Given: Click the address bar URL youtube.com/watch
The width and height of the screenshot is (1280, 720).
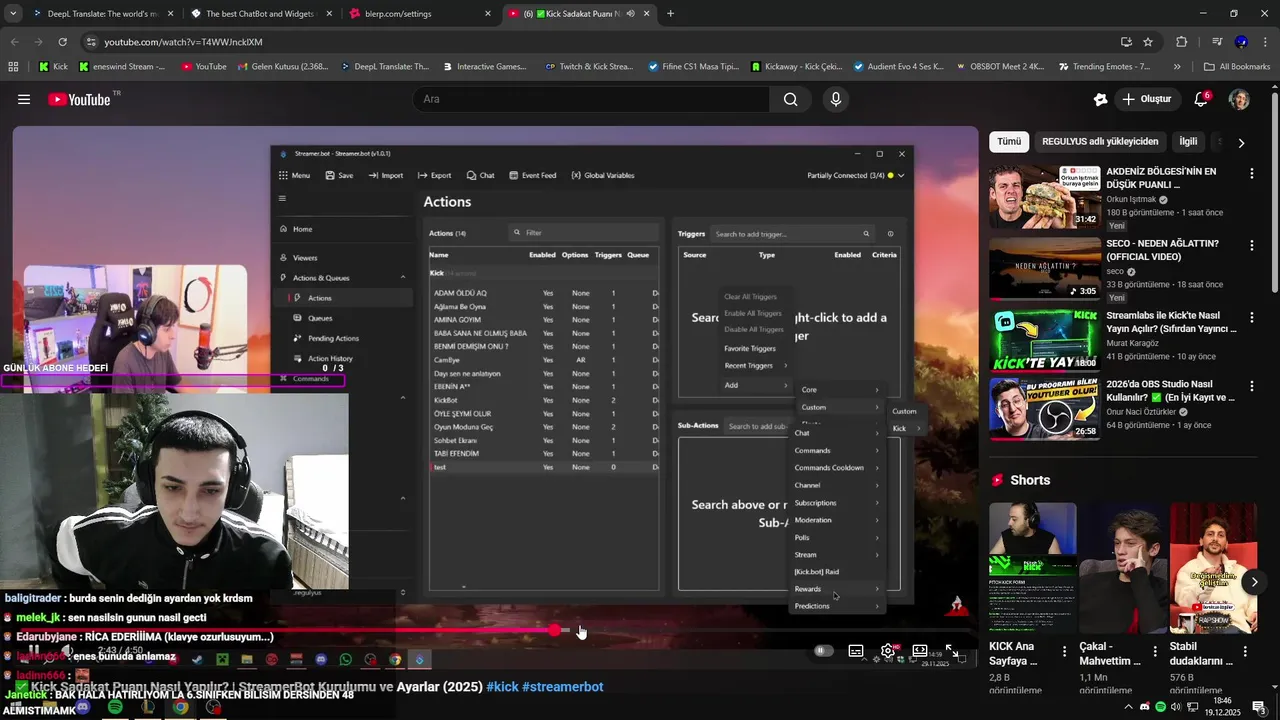Looking at the screenshot, I should [x=183, y=42].
